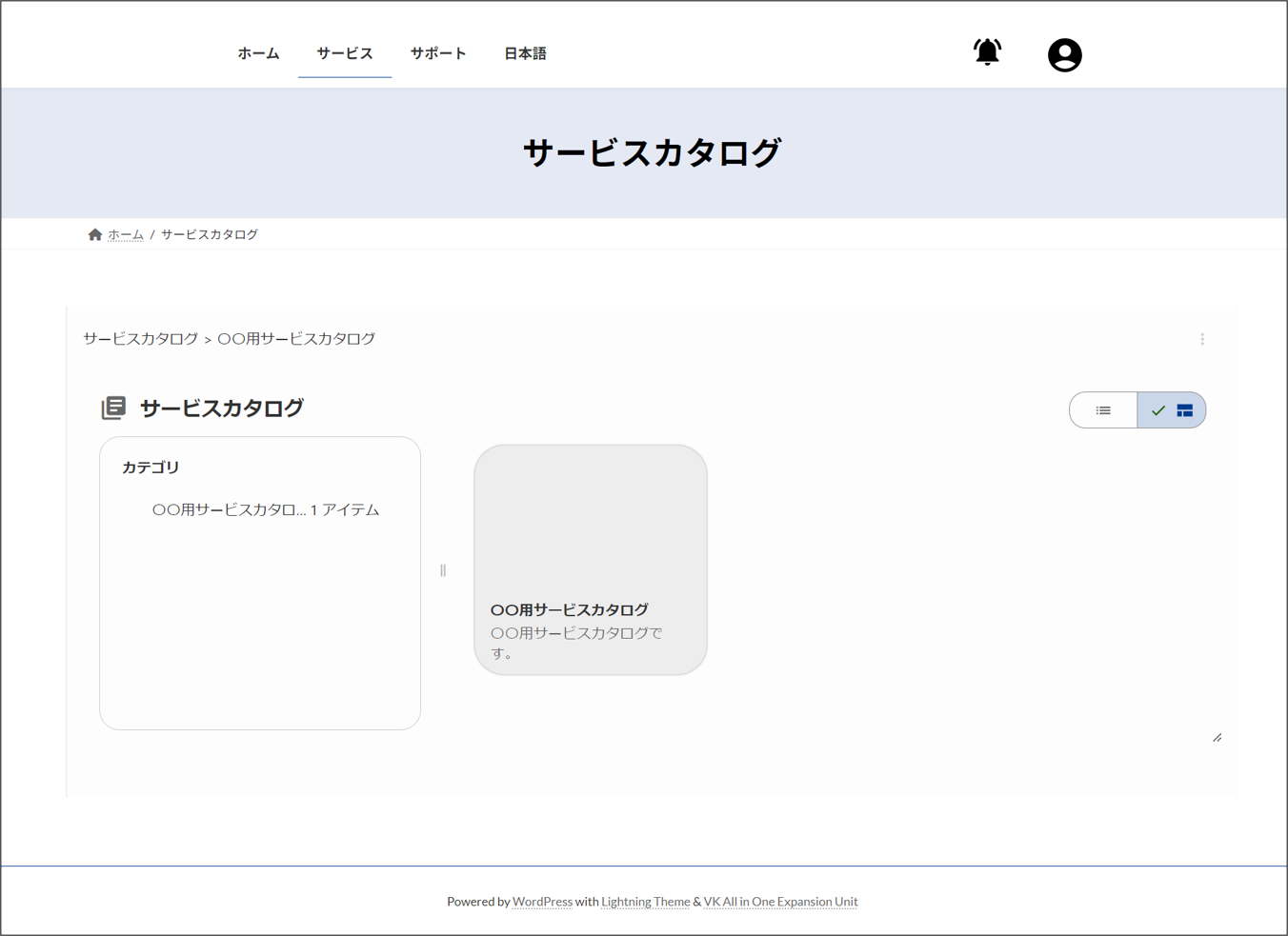This screenshot has width=1288, height=936.
Task: Open the WordPress footer link
Action: [542, 902]
